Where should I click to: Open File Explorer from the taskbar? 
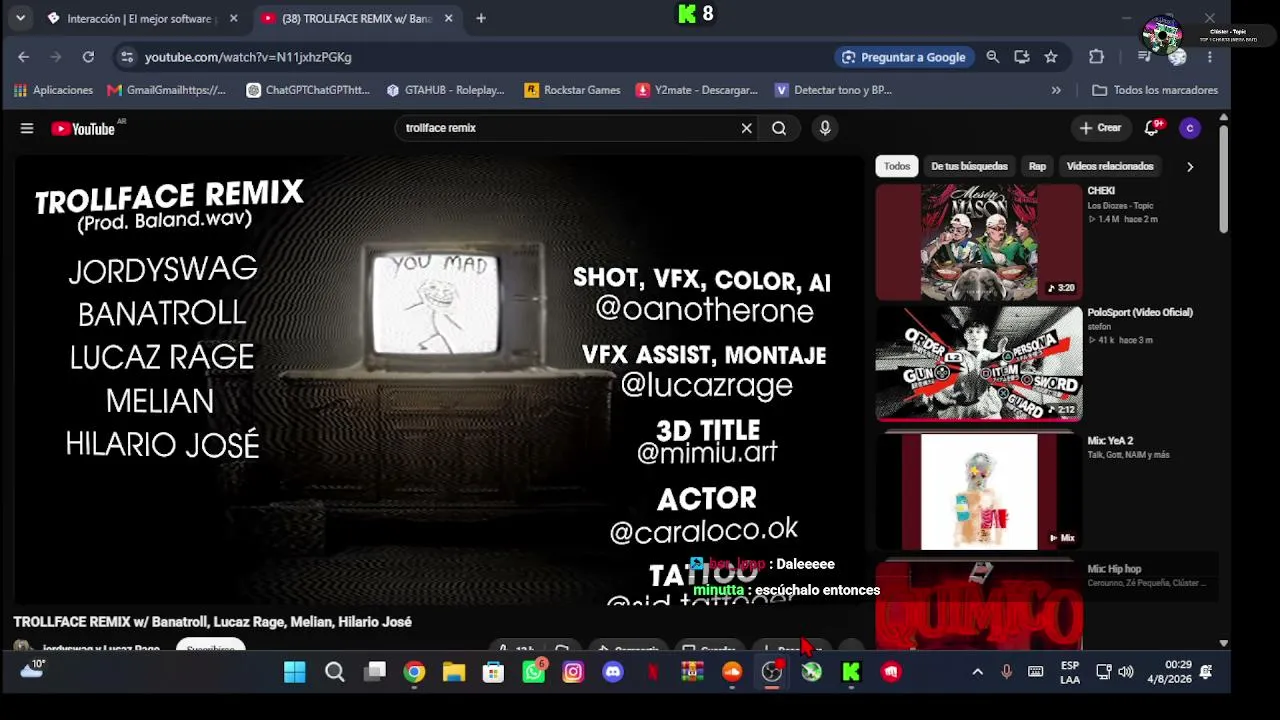454,672
